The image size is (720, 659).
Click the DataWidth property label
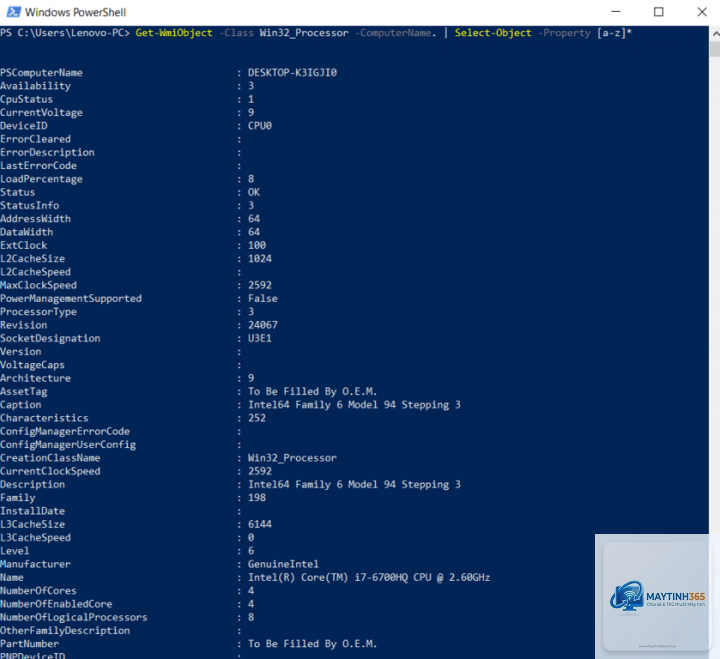click(x=27, y=232)
